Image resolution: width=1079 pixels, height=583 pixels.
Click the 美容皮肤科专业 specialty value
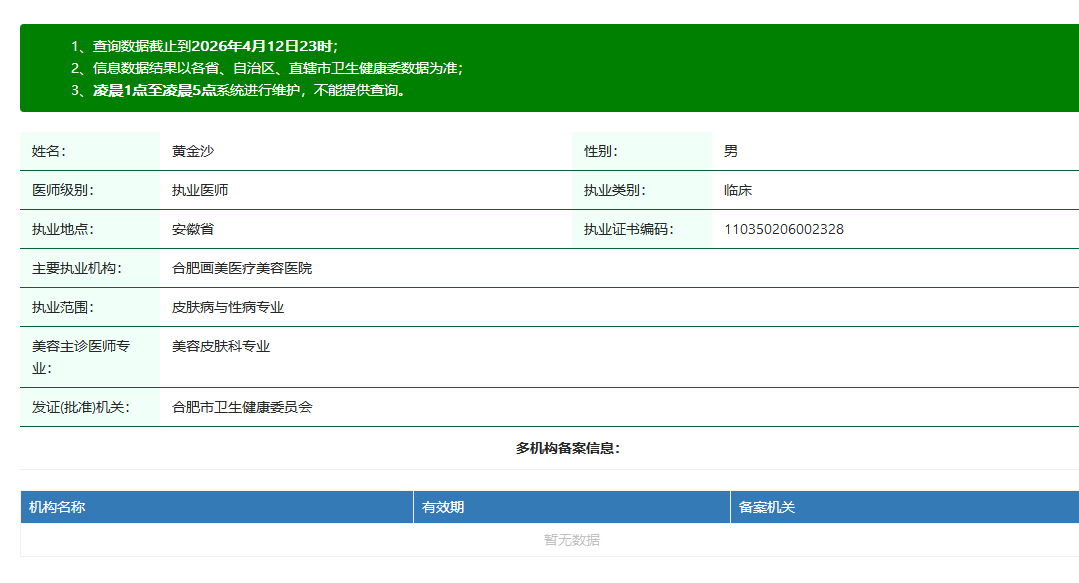click(221, 346)
